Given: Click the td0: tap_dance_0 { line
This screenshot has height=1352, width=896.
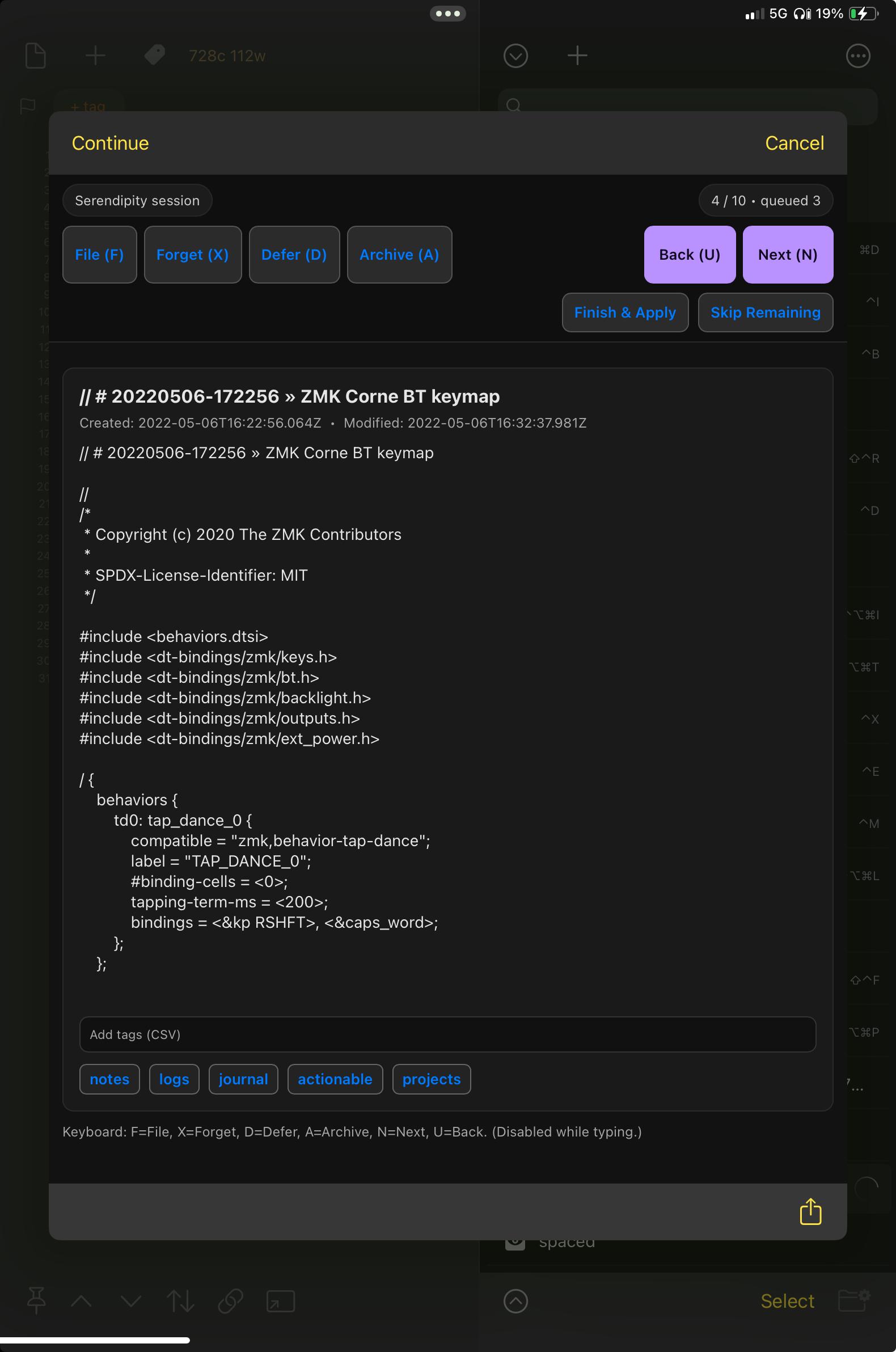Looking at the screenshot, I should [183, 821].
